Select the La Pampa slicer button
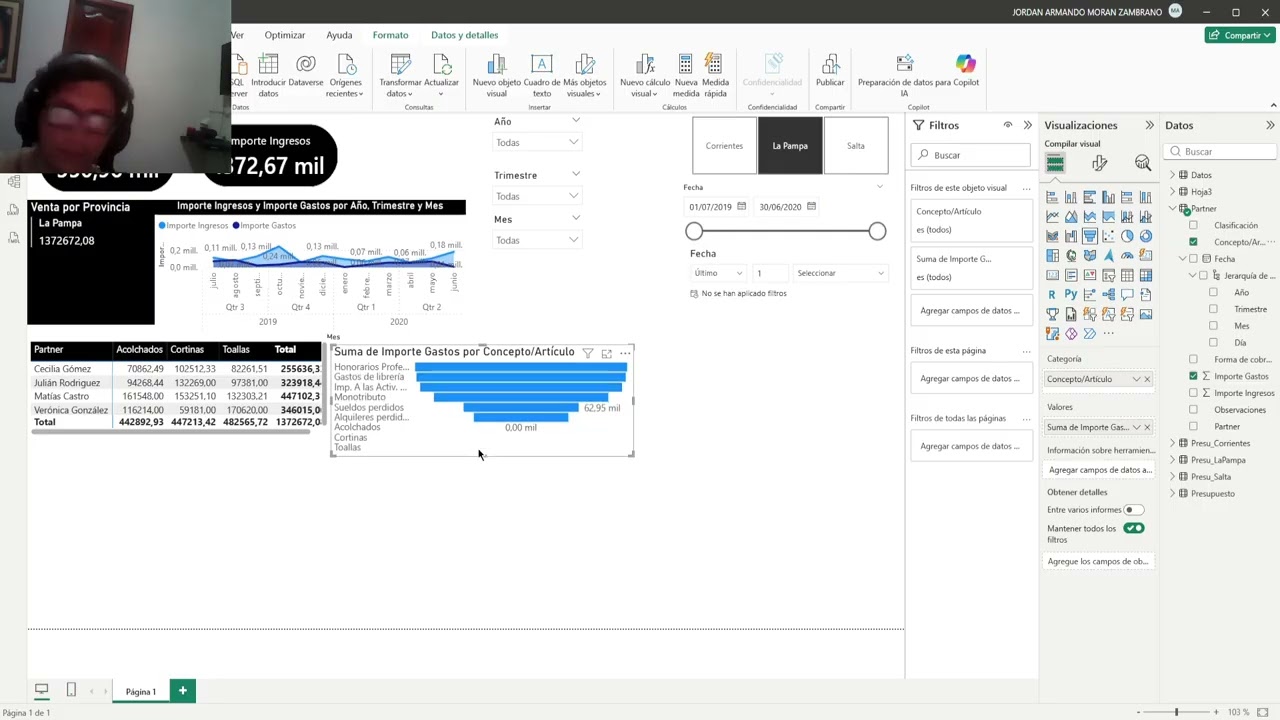The image size is (1280, 720). coord(790,146)
